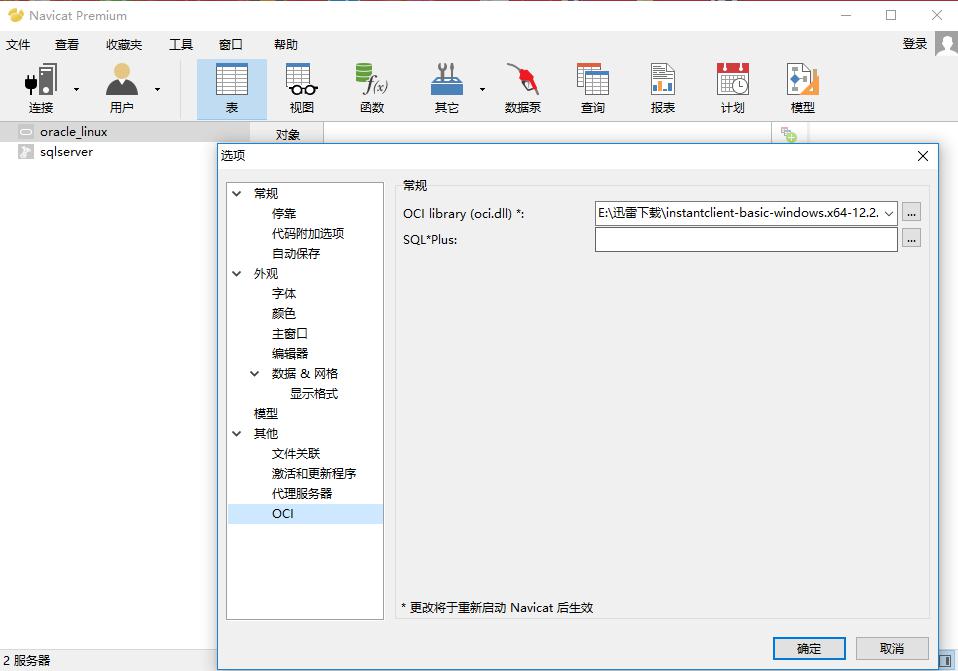Open dropdown arrow next to 其它
The width and height of the screenshot is (958, 671).
click(482, 89)
